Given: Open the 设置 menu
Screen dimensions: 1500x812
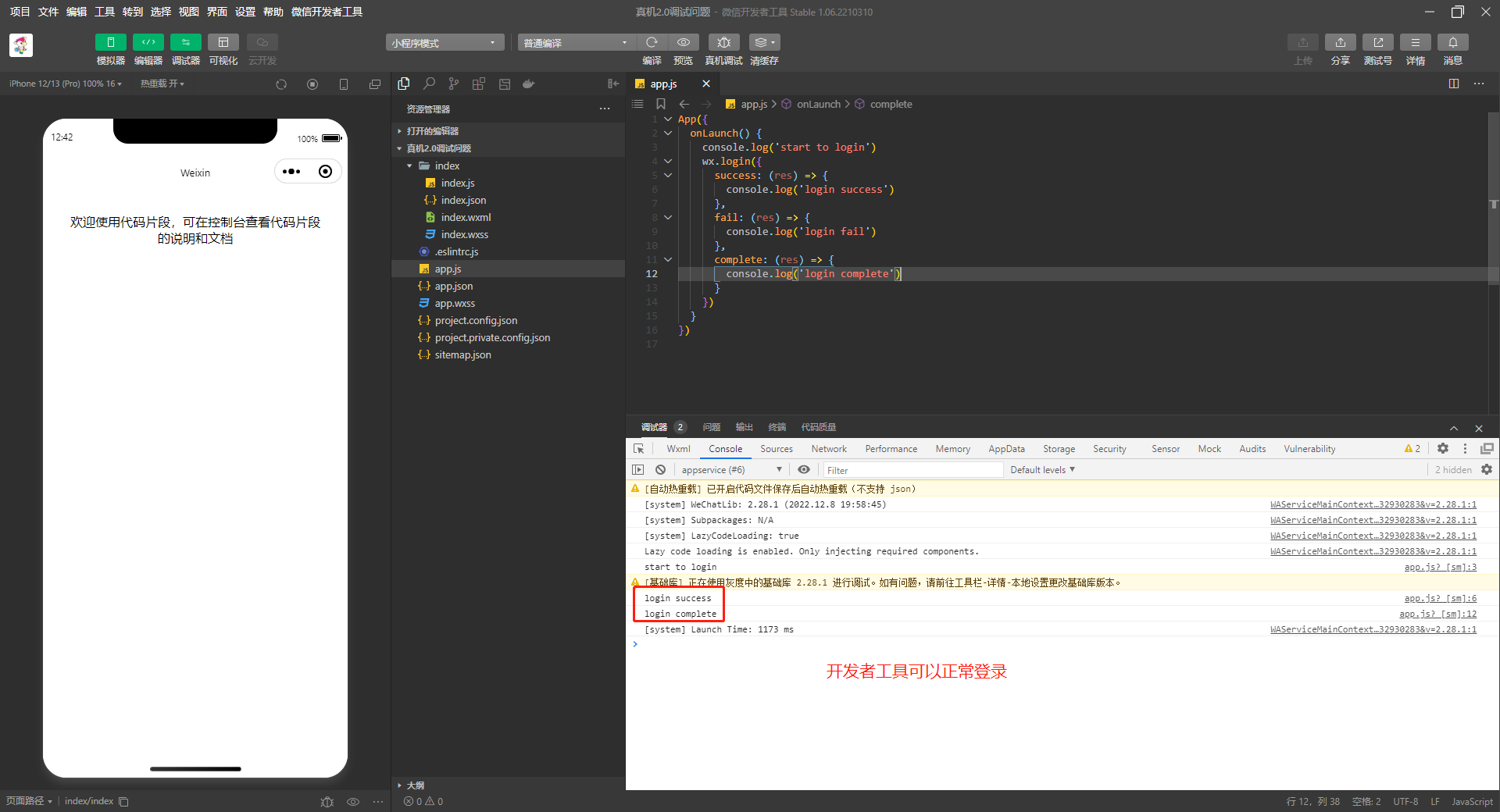Looking at the screenshot, I should [245, 12].
